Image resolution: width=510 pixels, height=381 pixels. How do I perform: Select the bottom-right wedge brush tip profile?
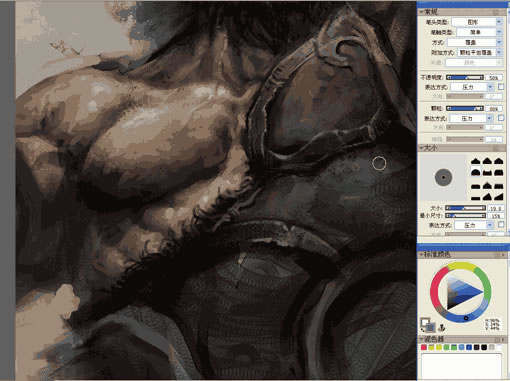pyautogui.click(x=499, y=196)
